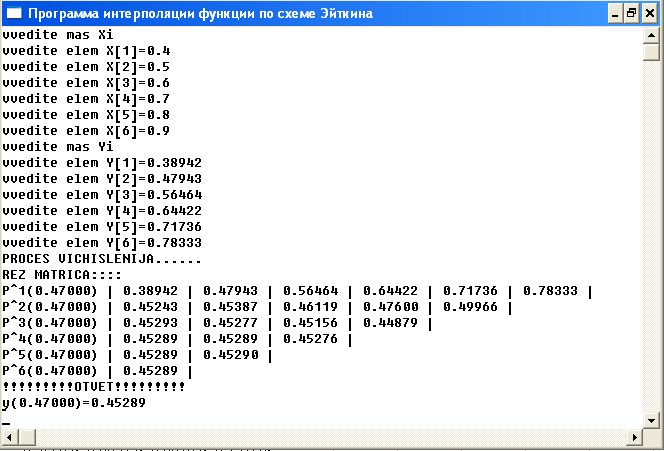
Task: Click value 0.46119 in the P^2 row
Action: point(310,307)
